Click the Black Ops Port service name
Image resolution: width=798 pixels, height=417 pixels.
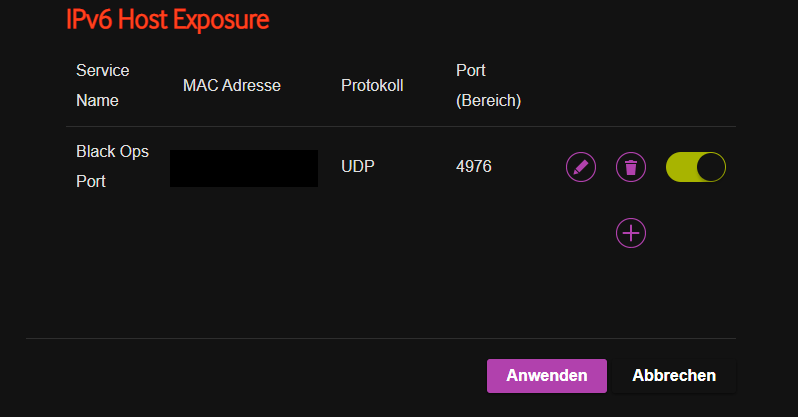pos(112,166)
